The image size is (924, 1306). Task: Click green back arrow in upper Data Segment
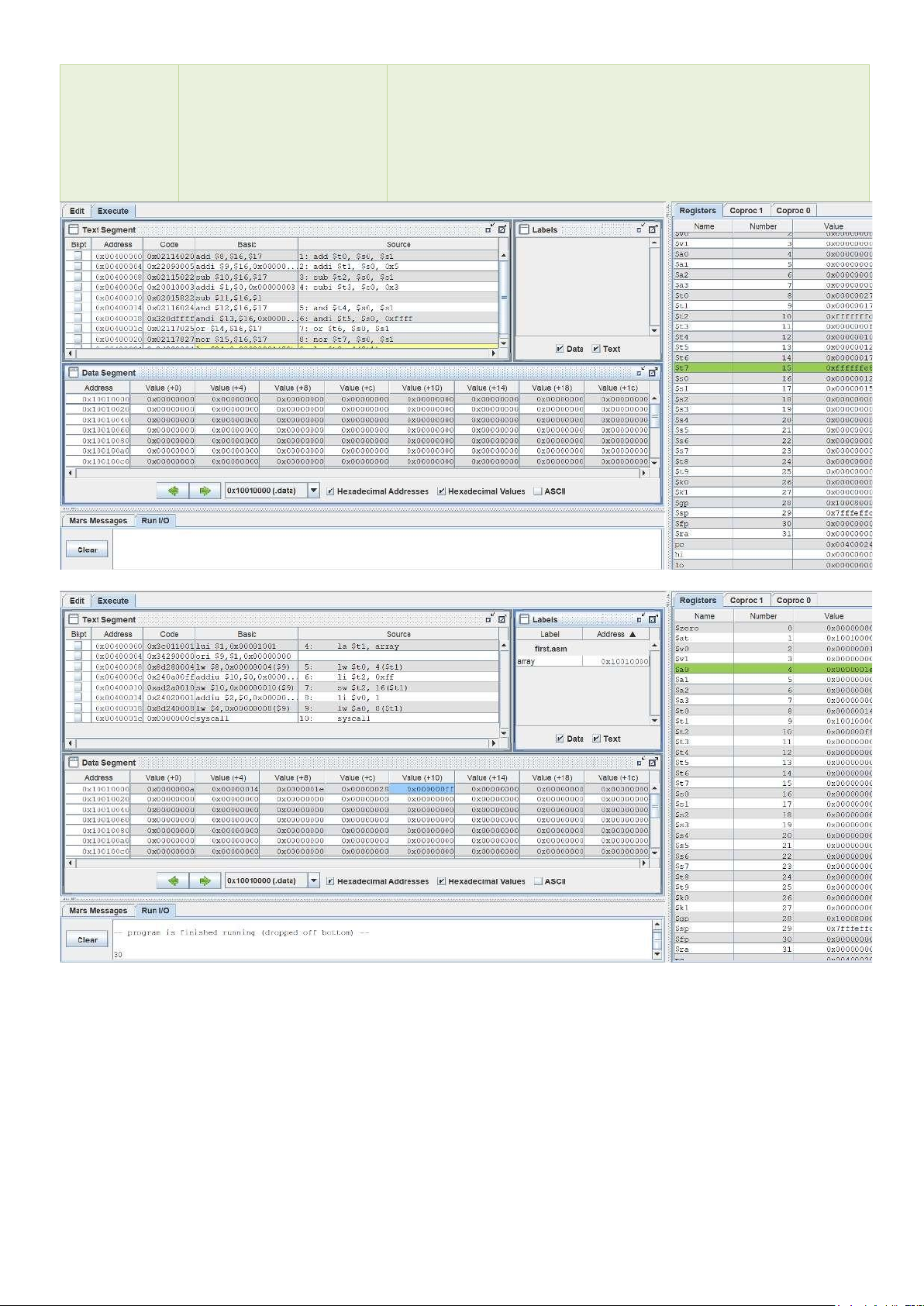[x=173, y=491]
